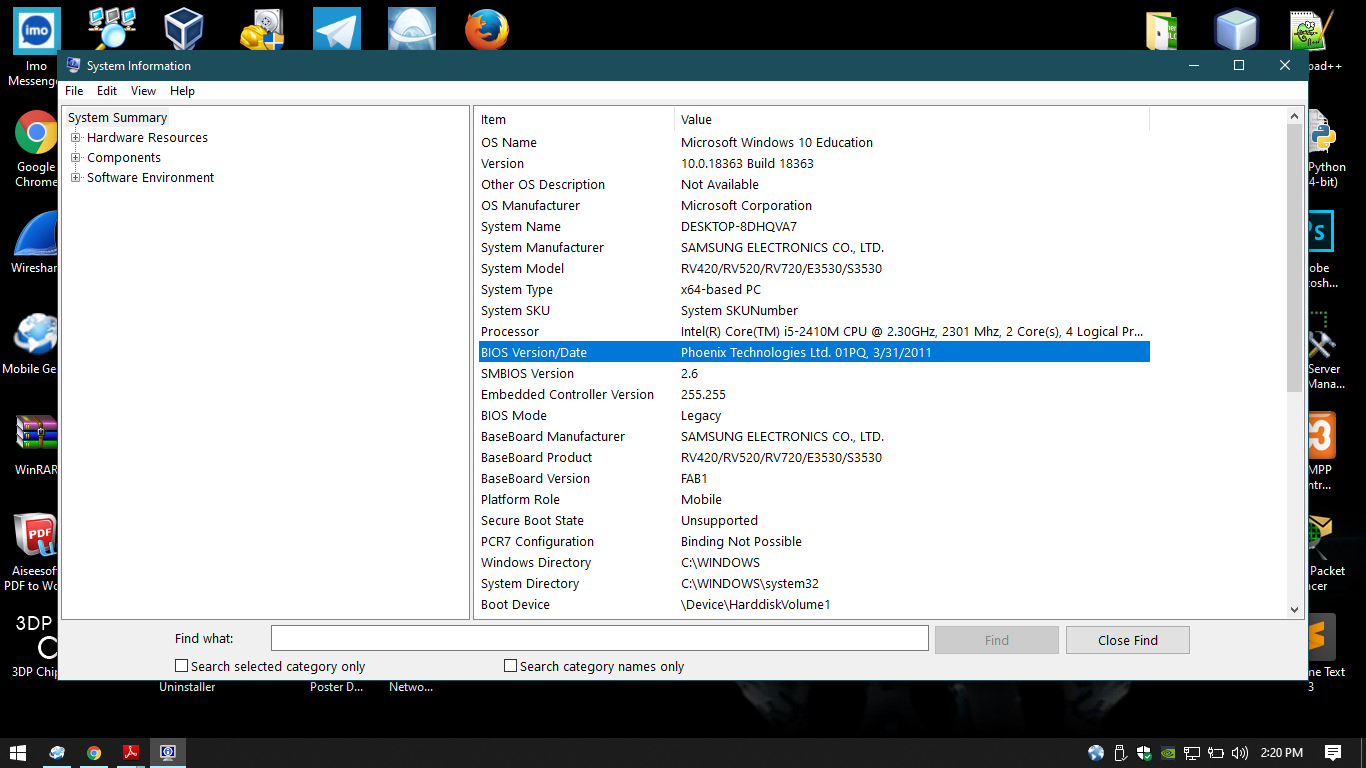Enable Search selected category only
Viewport: 1366px width, 768px height.
(181, 665)
